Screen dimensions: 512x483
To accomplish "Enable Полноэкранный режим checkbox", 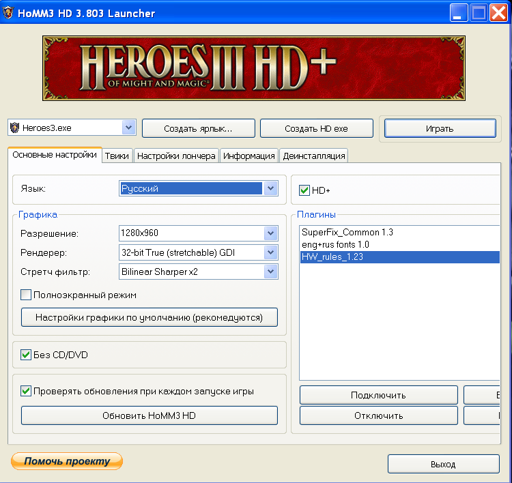I will 26,295.
